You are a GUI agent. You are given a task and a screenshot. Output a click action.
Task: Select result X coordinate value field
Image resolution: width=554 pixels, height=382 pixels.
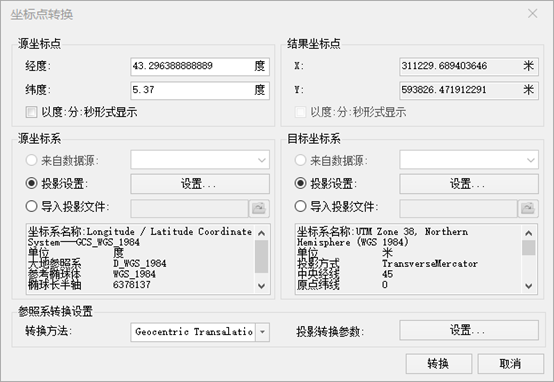(468, 66)
